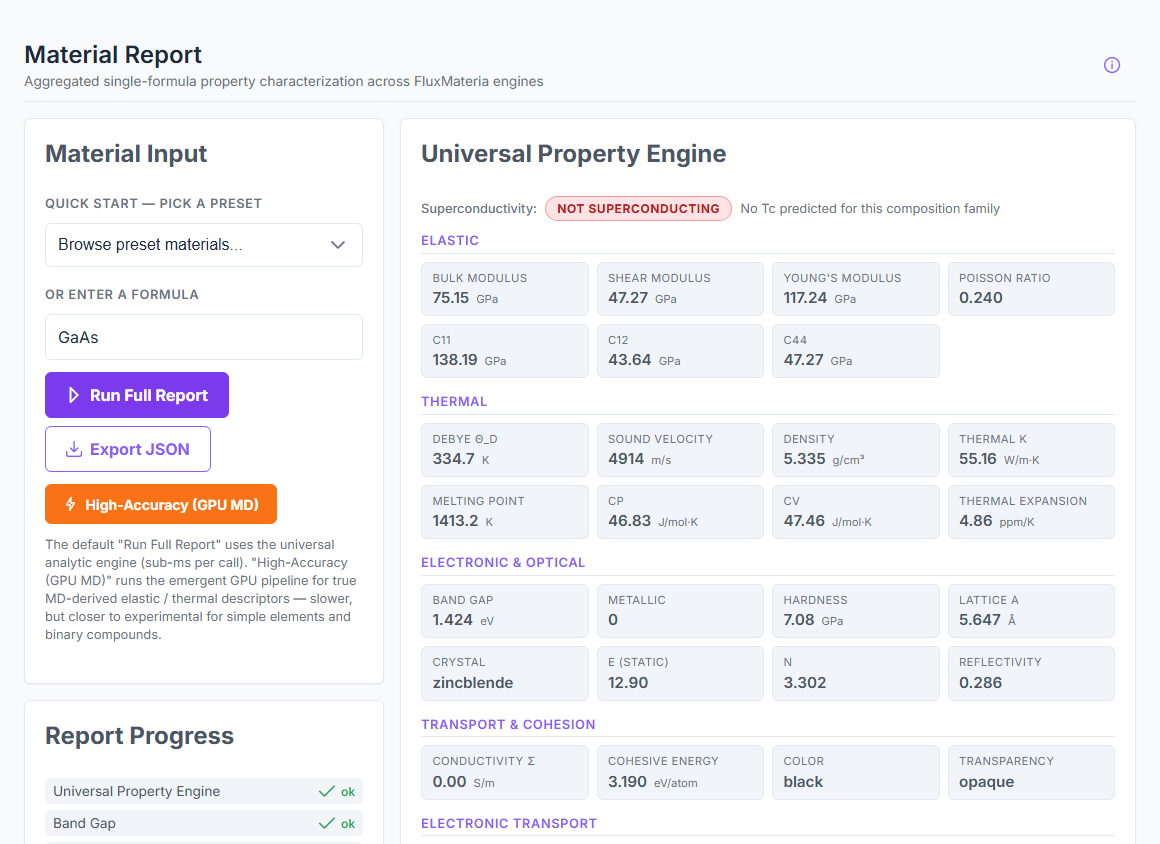Run the full report
Screen dimensions: 1160x844
point(137,395)
